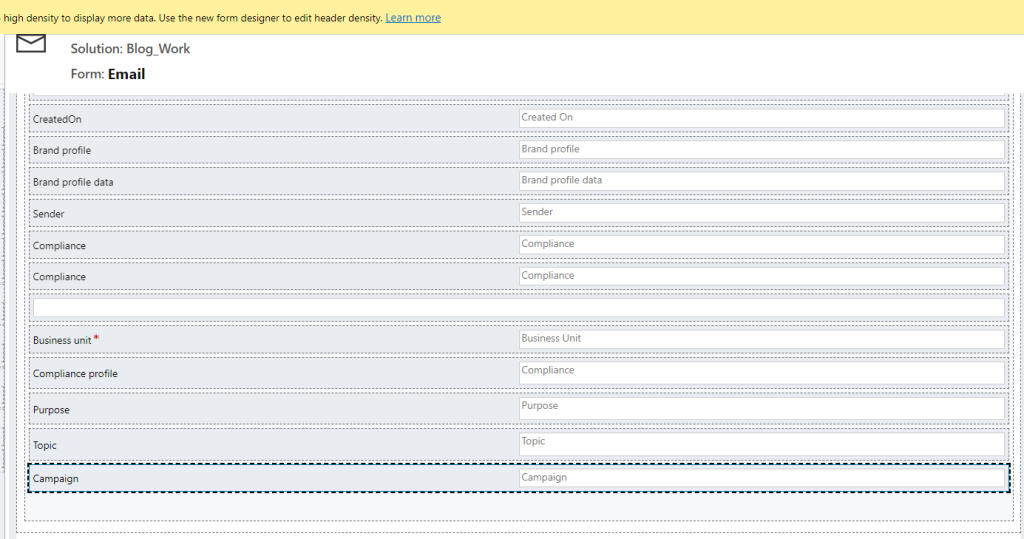Select the Topic field label
1024x539 pixels.
point(45,446)
